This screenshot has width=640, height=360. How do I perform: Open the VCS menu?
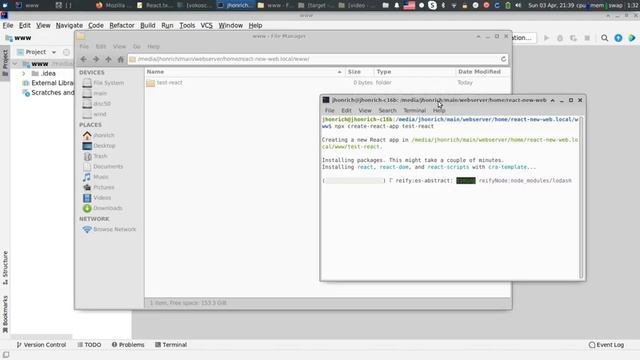(x=206, y=25)
